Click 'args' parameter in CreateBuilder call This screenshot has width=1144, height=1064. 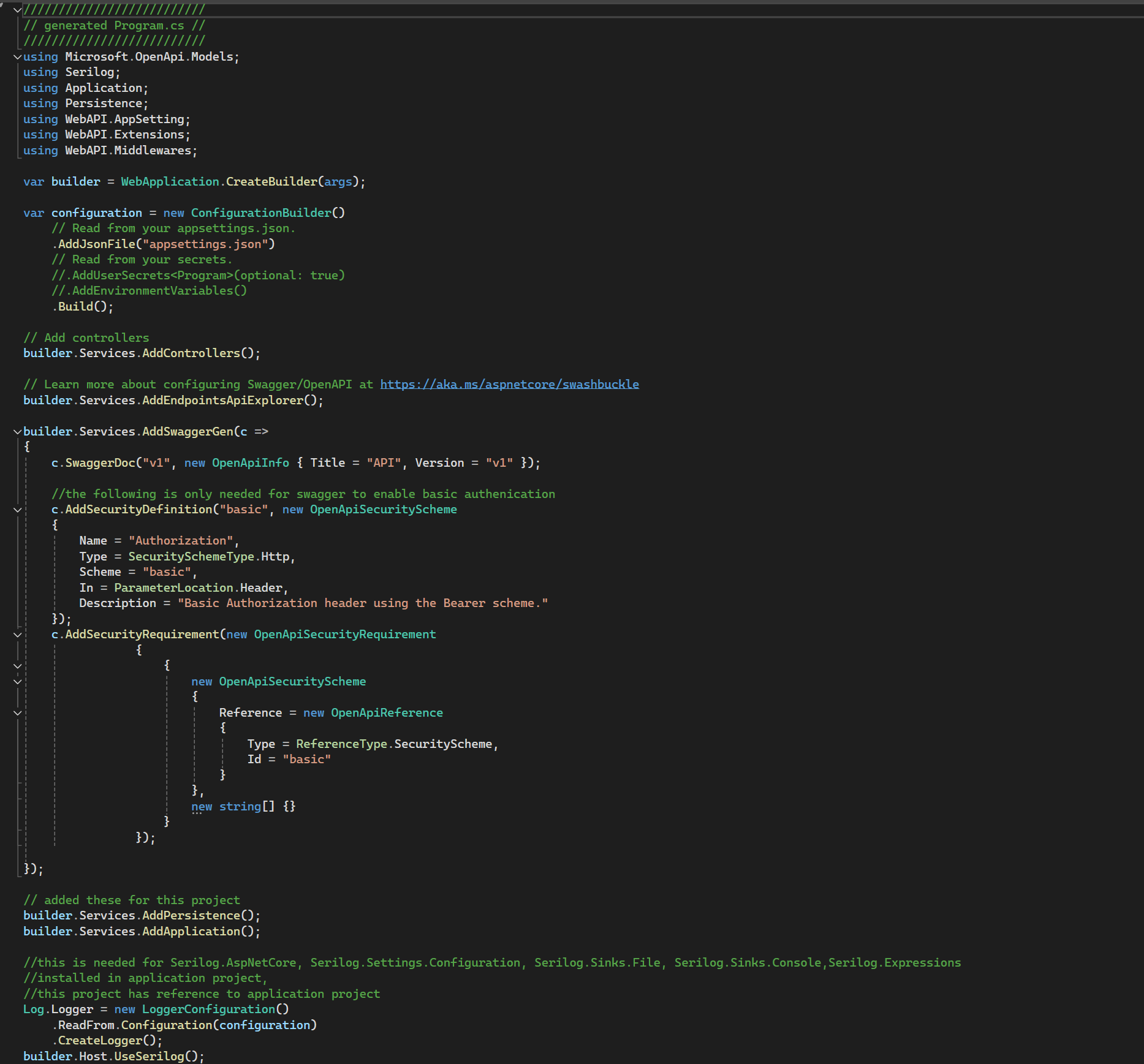(338, 181)
